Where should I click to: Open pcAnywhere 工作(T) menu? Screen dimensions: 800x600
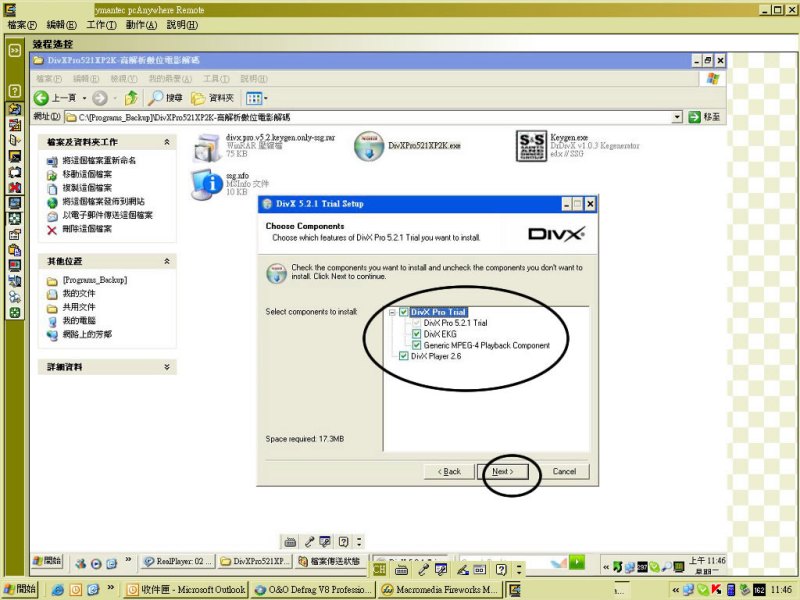point(101,24)
